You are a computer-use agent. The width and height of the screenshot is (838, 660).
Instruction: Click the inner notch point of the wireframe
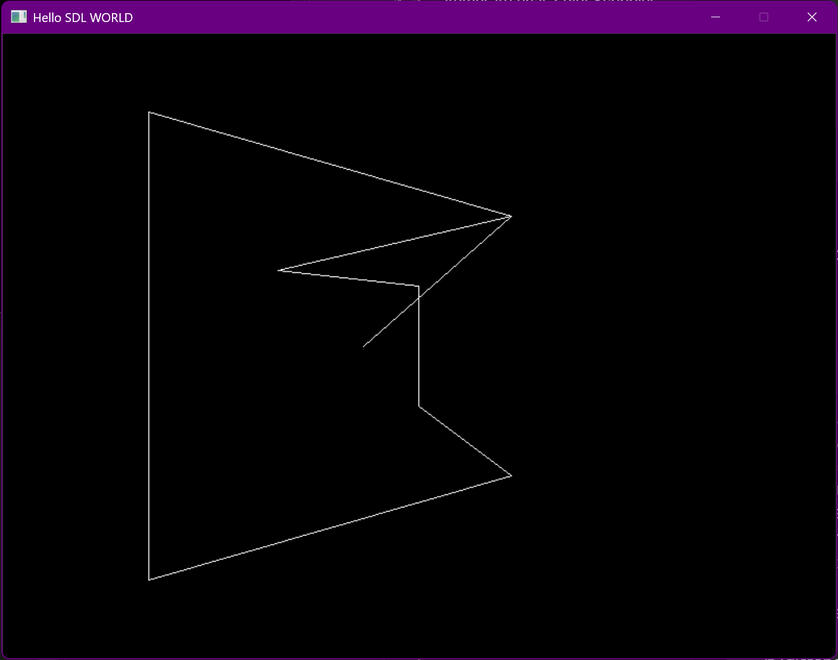click(281, 269)
